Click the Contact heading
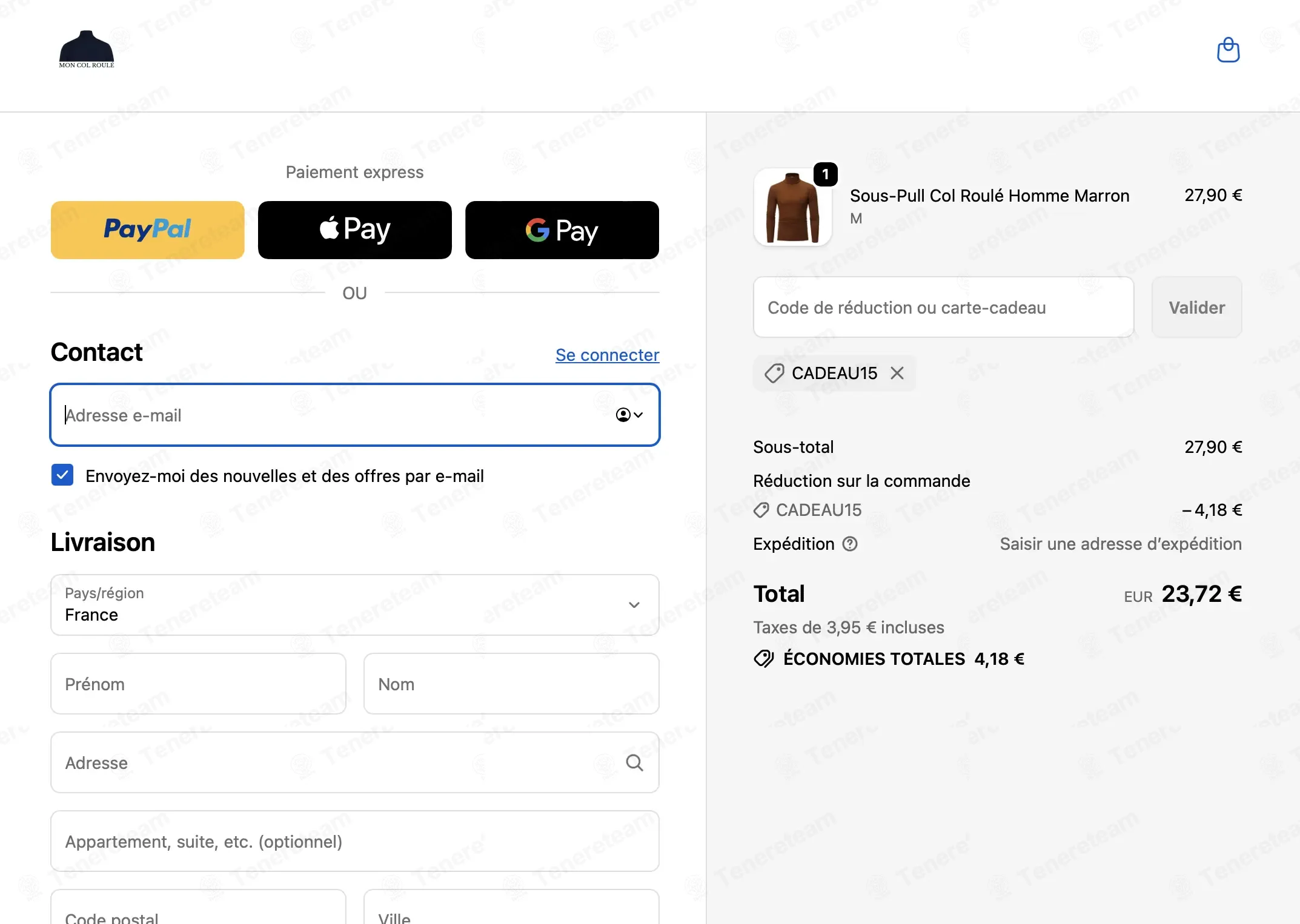The width and height of the screenshot is (1300, 924). [97, 352]
